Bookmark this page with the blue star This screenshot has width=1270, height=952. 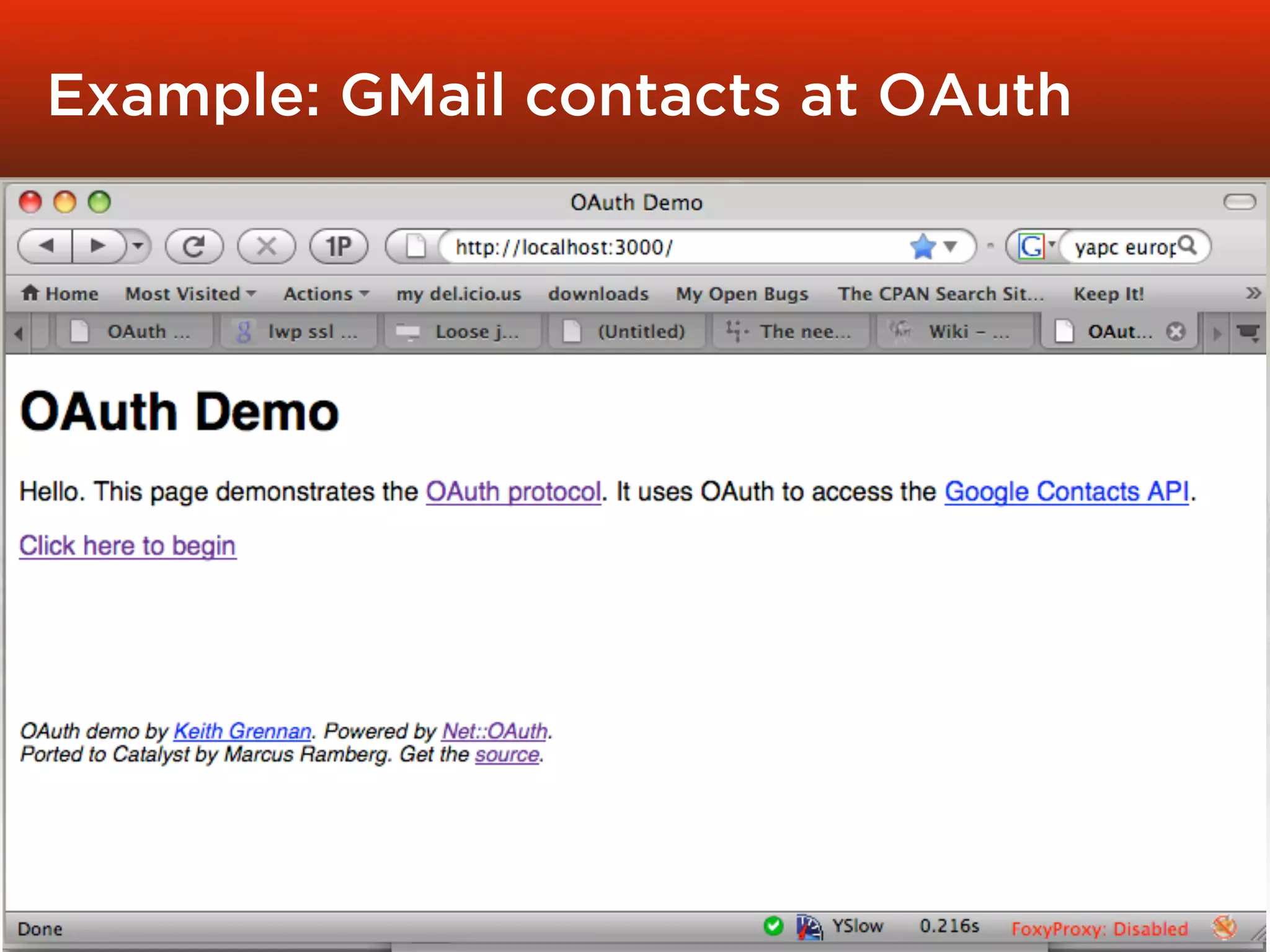[x=923, y=247]
